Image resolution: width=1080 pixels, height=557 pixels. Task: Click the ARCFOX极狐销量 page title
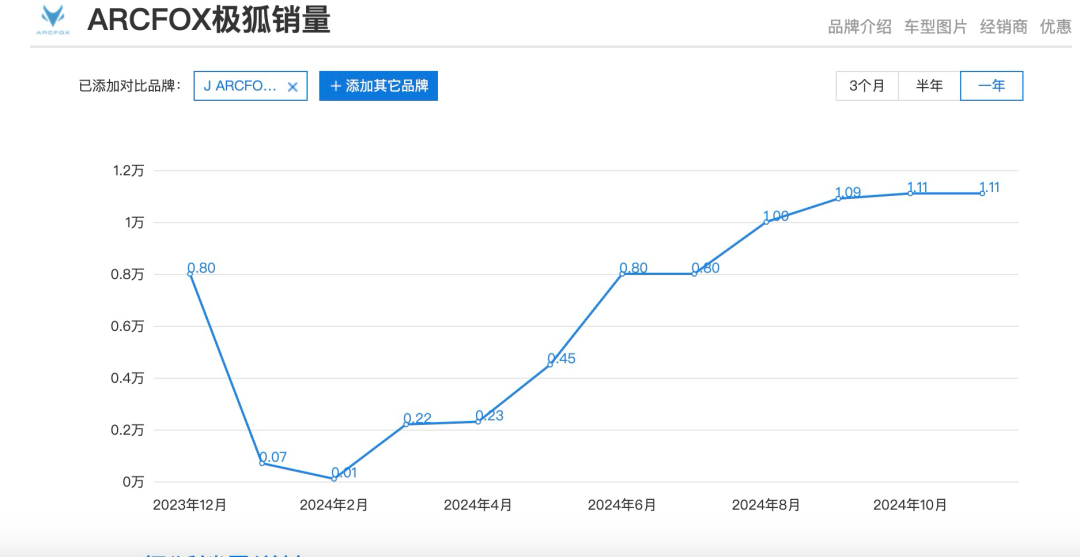click(209, 20)
